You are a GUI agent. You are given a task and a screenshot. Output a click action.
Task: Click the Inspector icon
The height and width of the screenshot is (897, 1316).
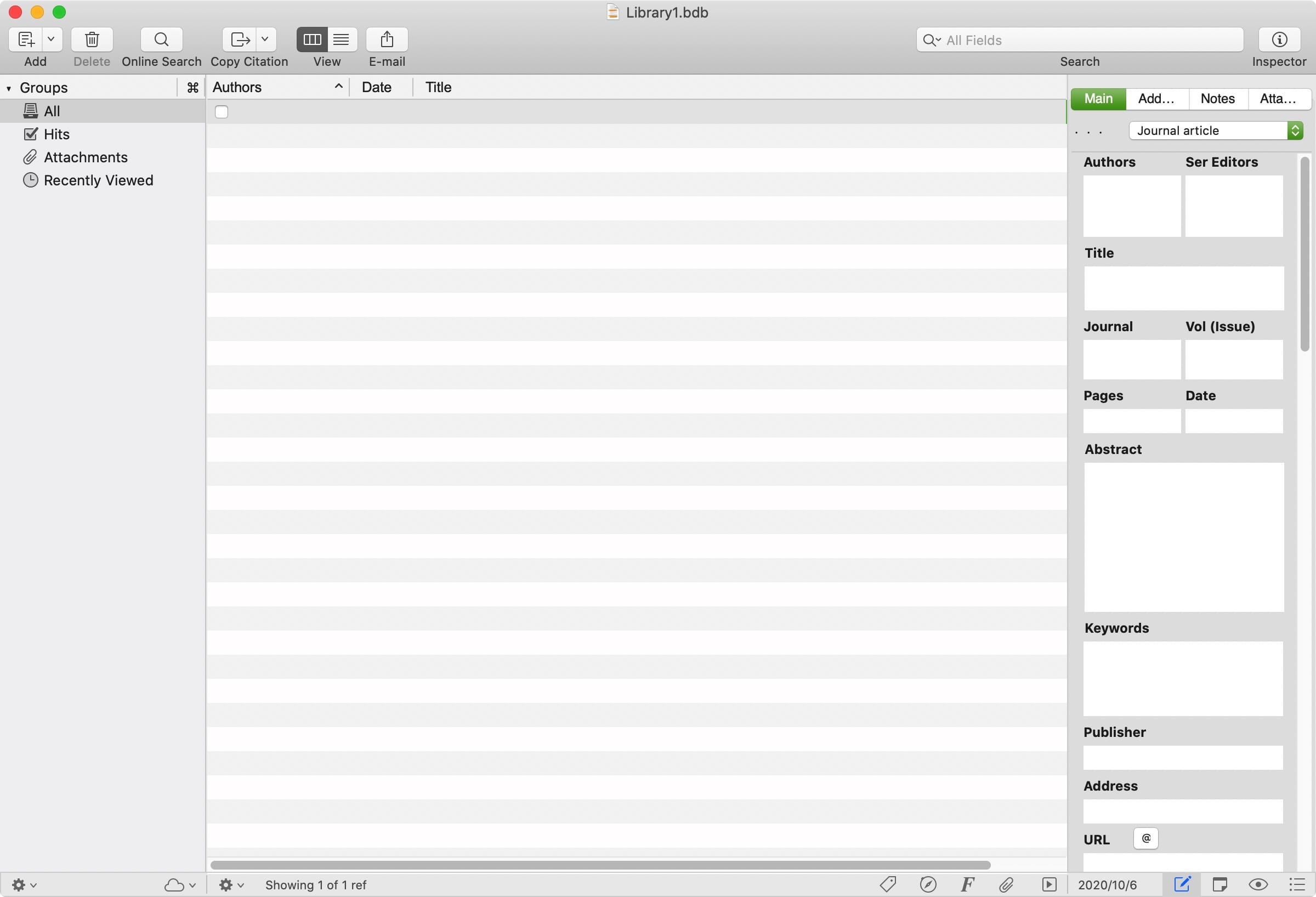point(1280,38)
